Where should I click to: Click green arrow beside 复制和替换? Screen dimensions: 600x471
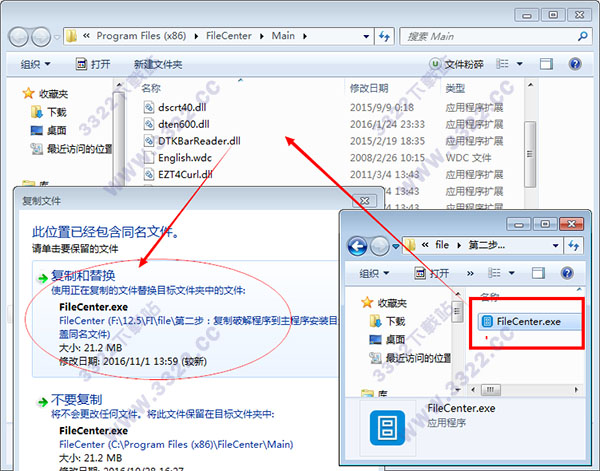42,278
